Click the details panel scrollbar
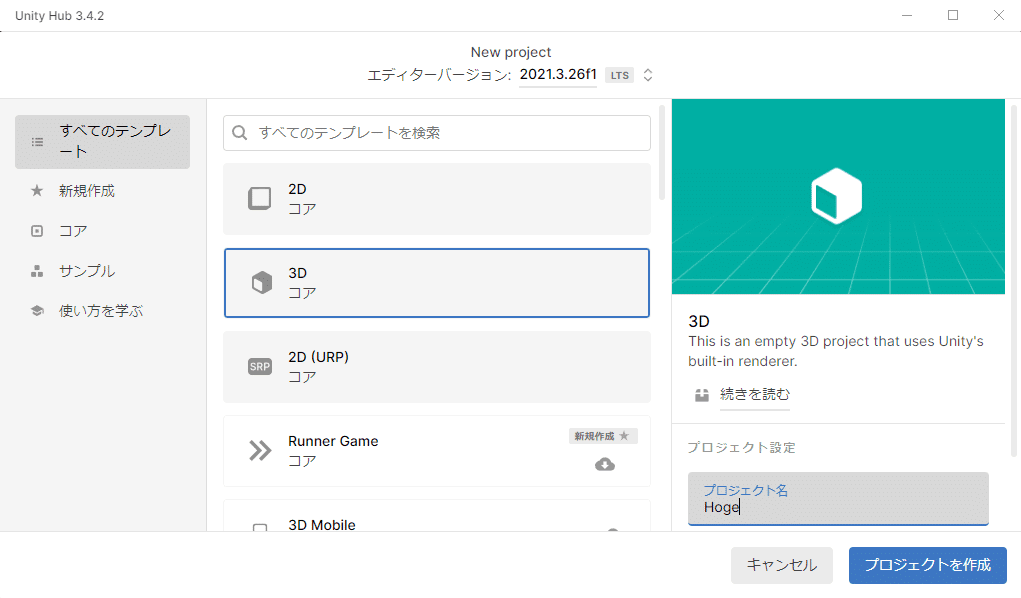The height and width of the screenshot is (598, 1021). coord(1013,281)
